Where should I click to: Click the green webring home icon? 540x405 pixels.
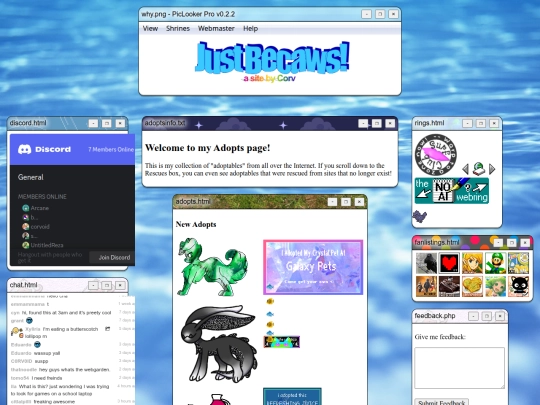point(478,169)
